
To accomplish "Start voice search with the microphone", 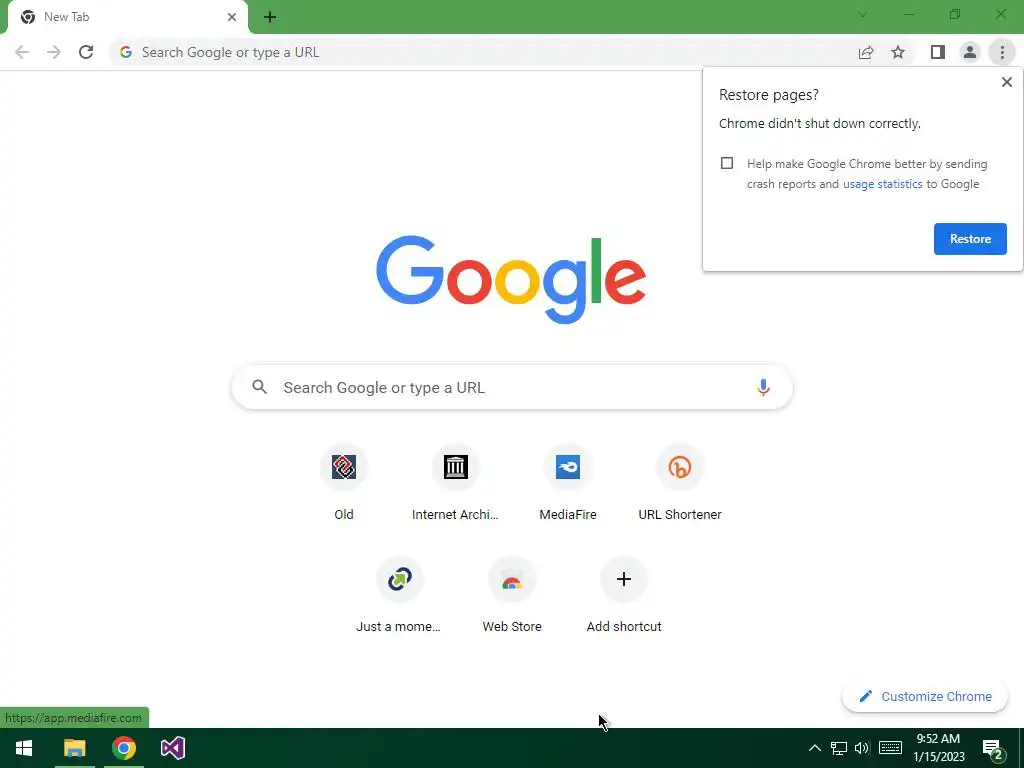I will 763,387.
